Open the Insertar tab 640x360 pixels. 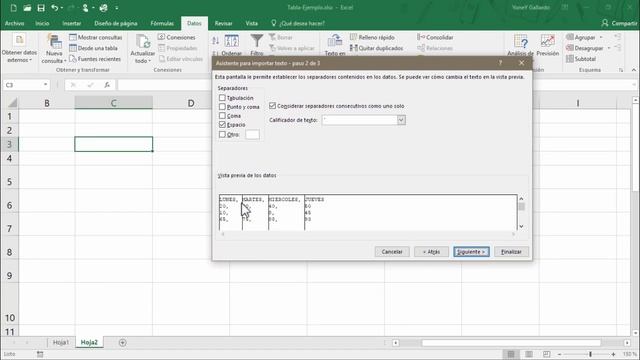(x=71, y=23)
